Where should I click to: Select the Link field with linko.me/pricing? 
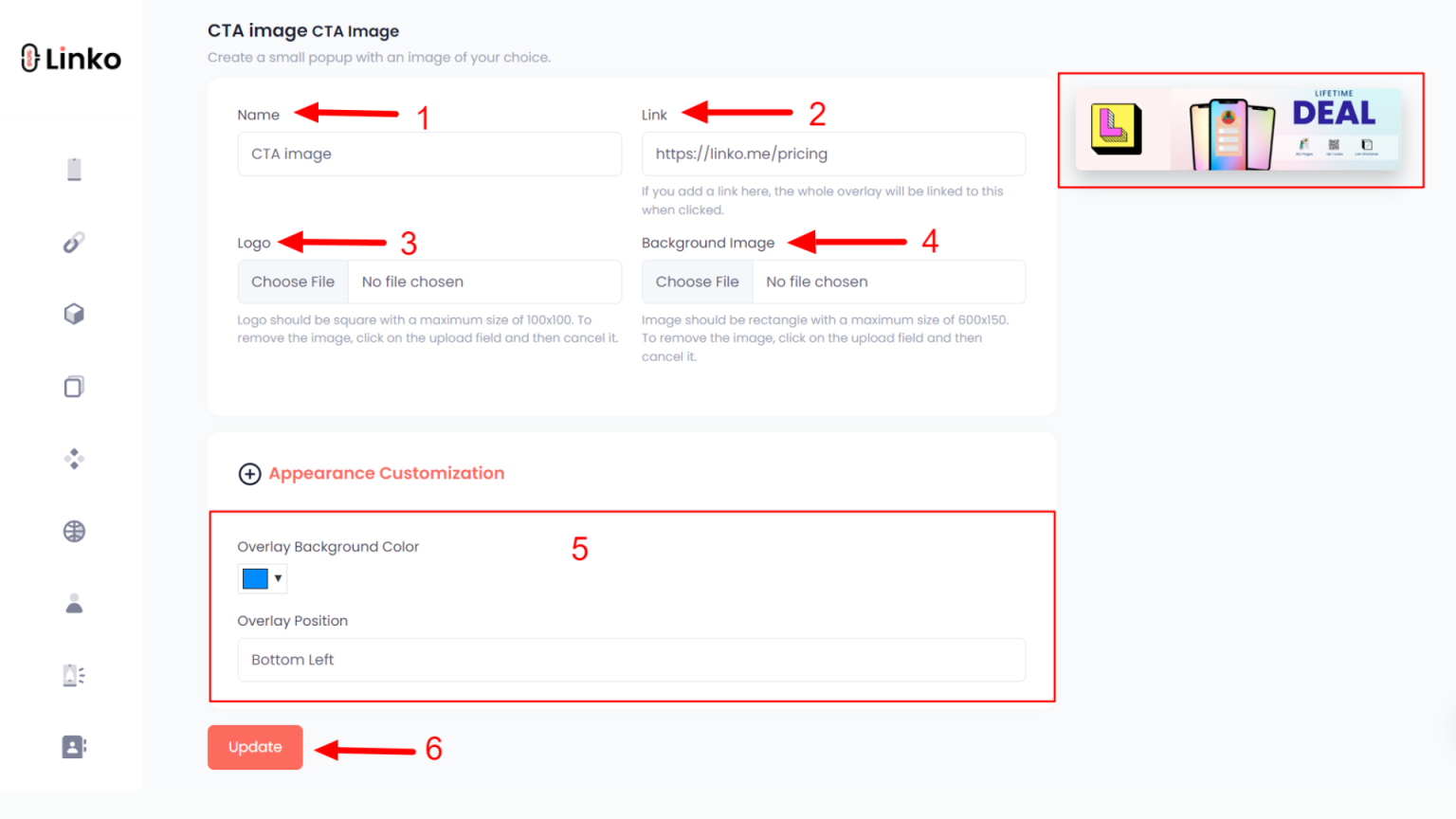833,154
